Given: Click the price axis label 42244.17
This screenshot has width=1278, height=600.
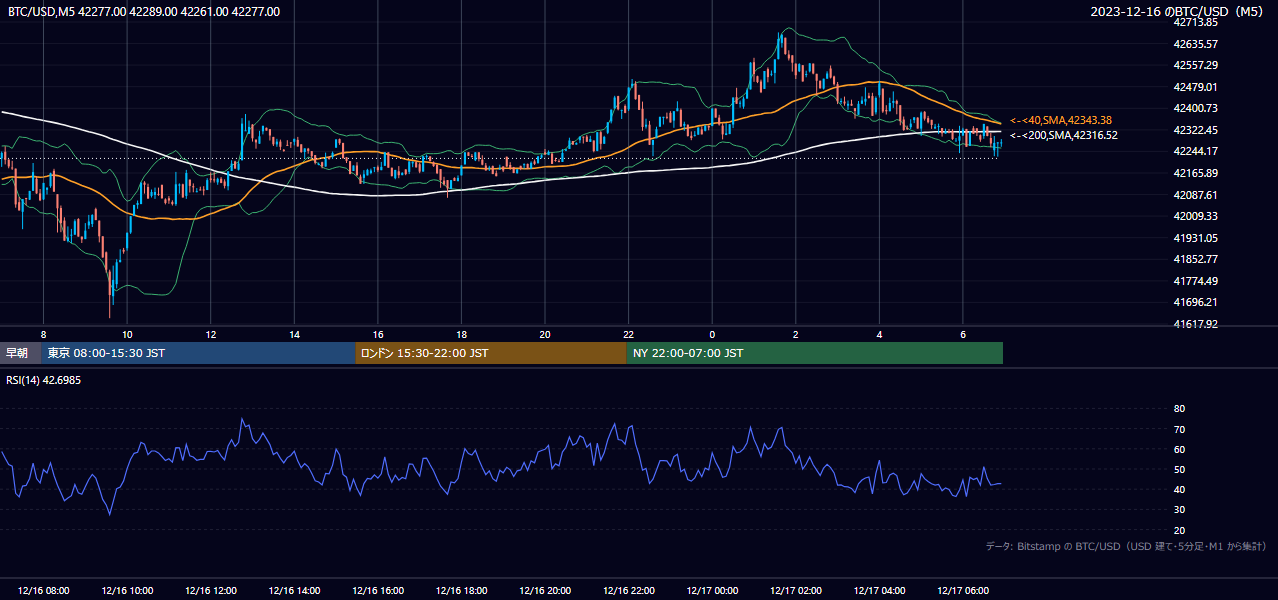Looking at the screenshot, I should pyautogui.click(x=1195, y=151).
